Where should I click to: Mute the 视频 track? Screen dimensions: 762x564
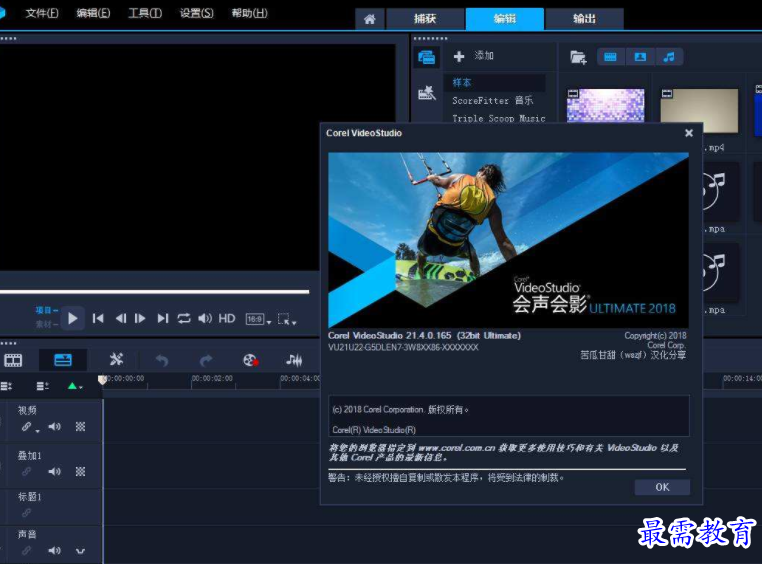point(54,427)
